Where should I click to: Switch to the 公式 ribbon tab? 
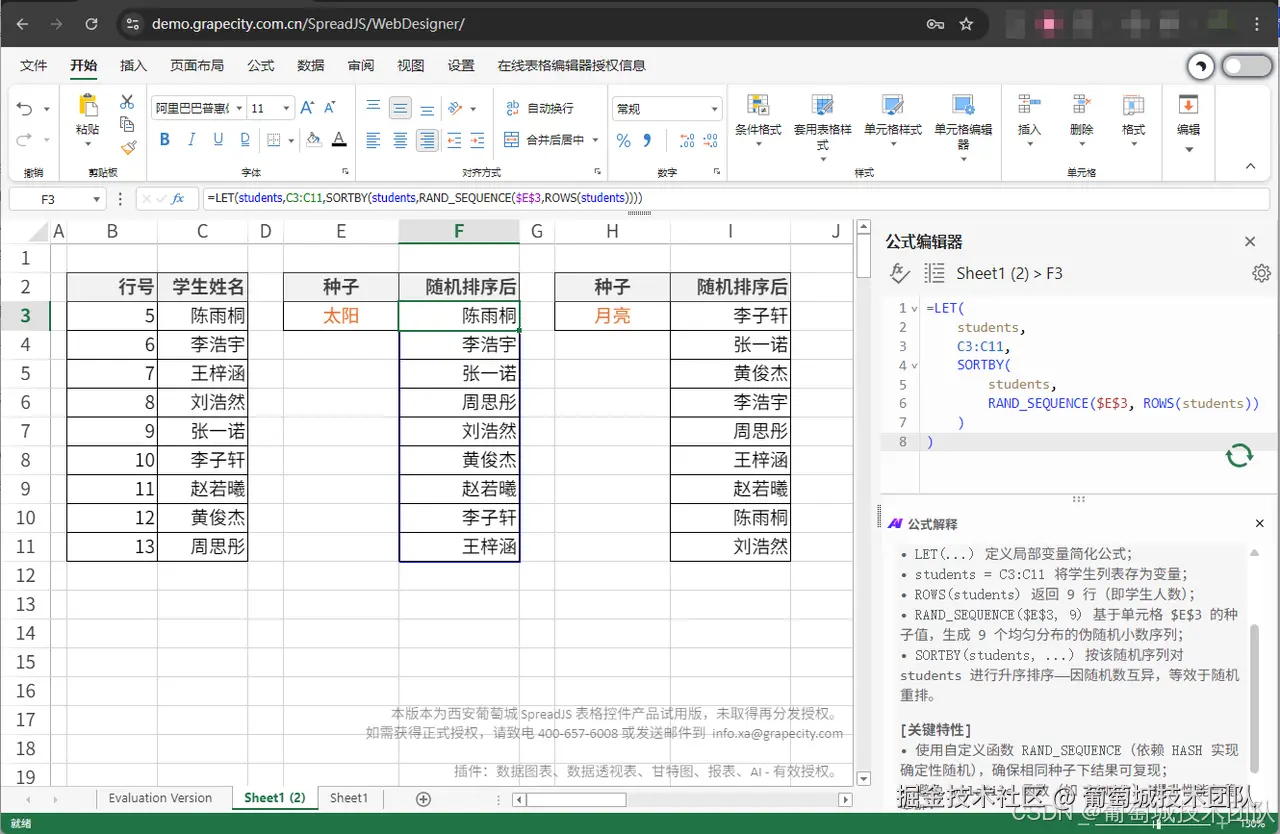[x=261, y=66]
